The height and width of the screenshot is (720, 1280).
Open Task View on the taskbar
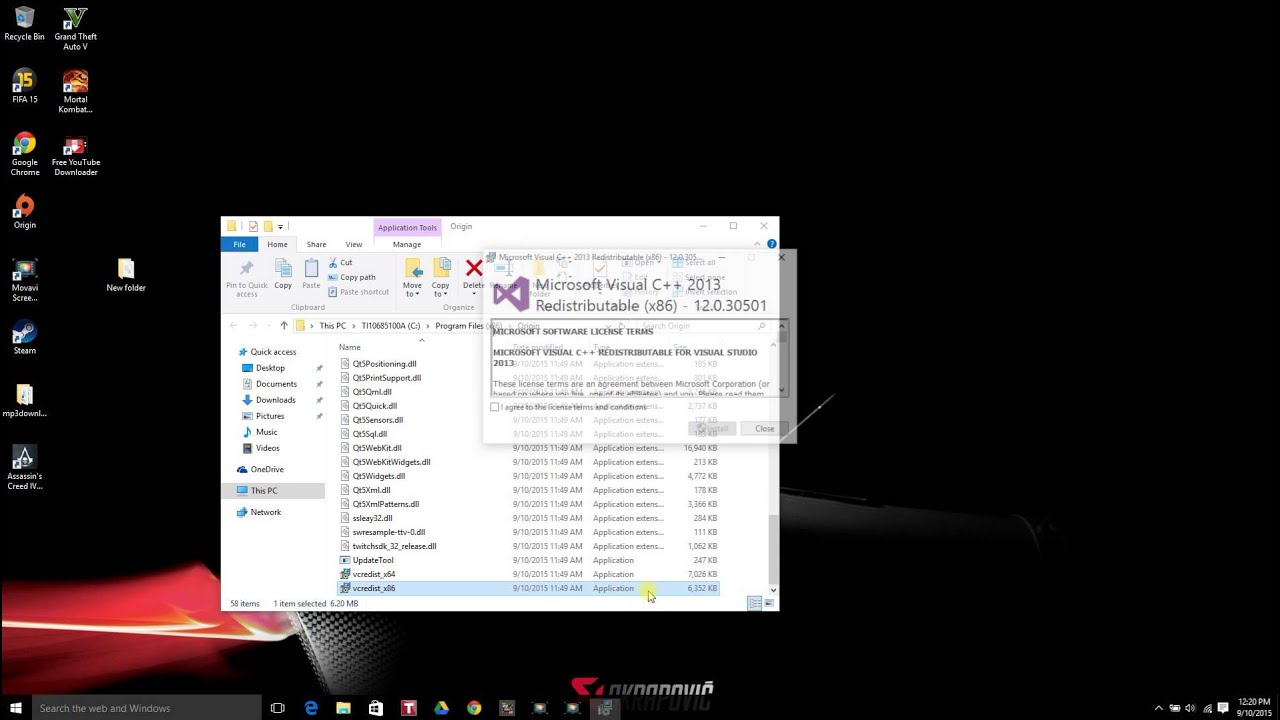[x=278, y=708]
